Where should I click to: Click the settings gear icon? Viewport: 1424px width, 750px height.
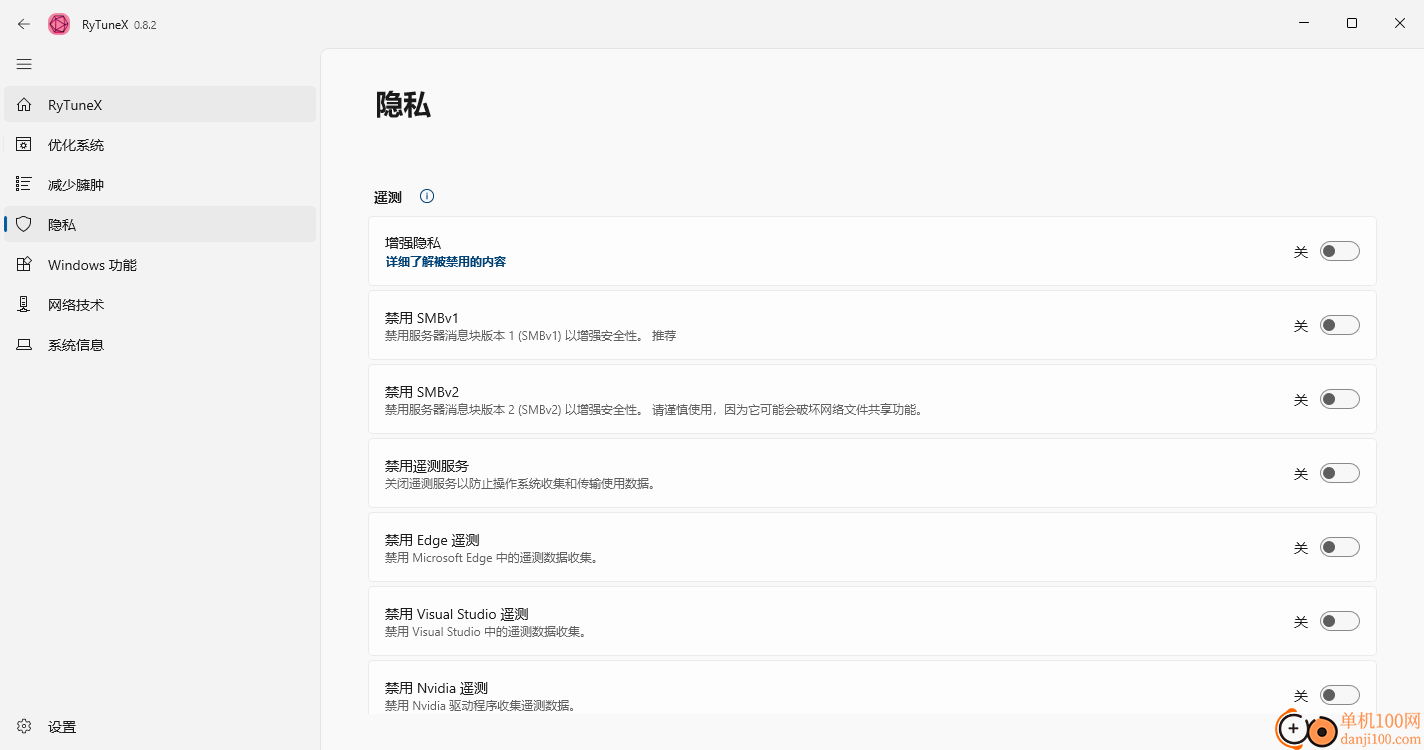tap(24, 727)
